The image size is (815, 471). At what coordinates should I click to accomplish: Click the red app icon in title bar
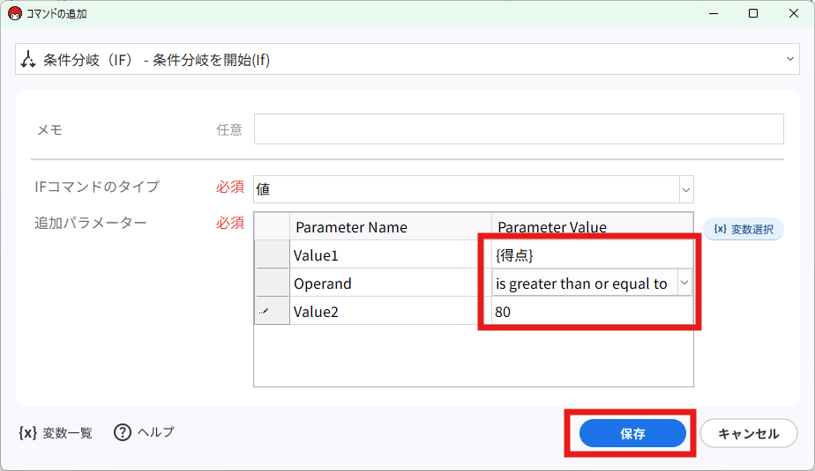15,14
